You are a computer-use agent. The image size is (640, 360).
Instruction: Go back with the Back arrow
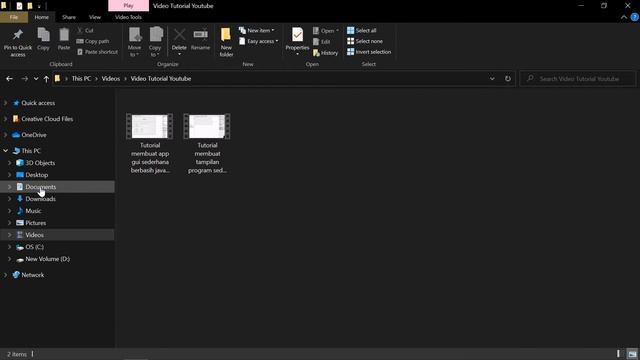tap(9, 79)
